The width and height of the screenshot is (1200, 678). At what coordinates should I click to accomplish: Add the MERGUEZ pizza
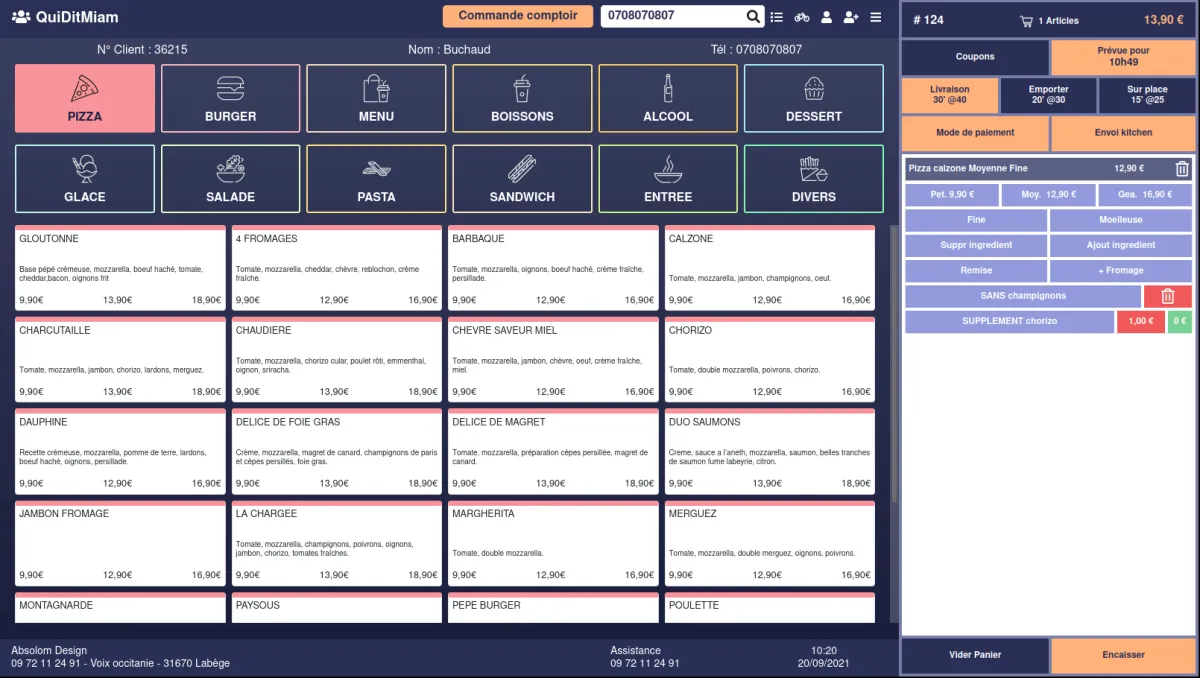(770, 543)
